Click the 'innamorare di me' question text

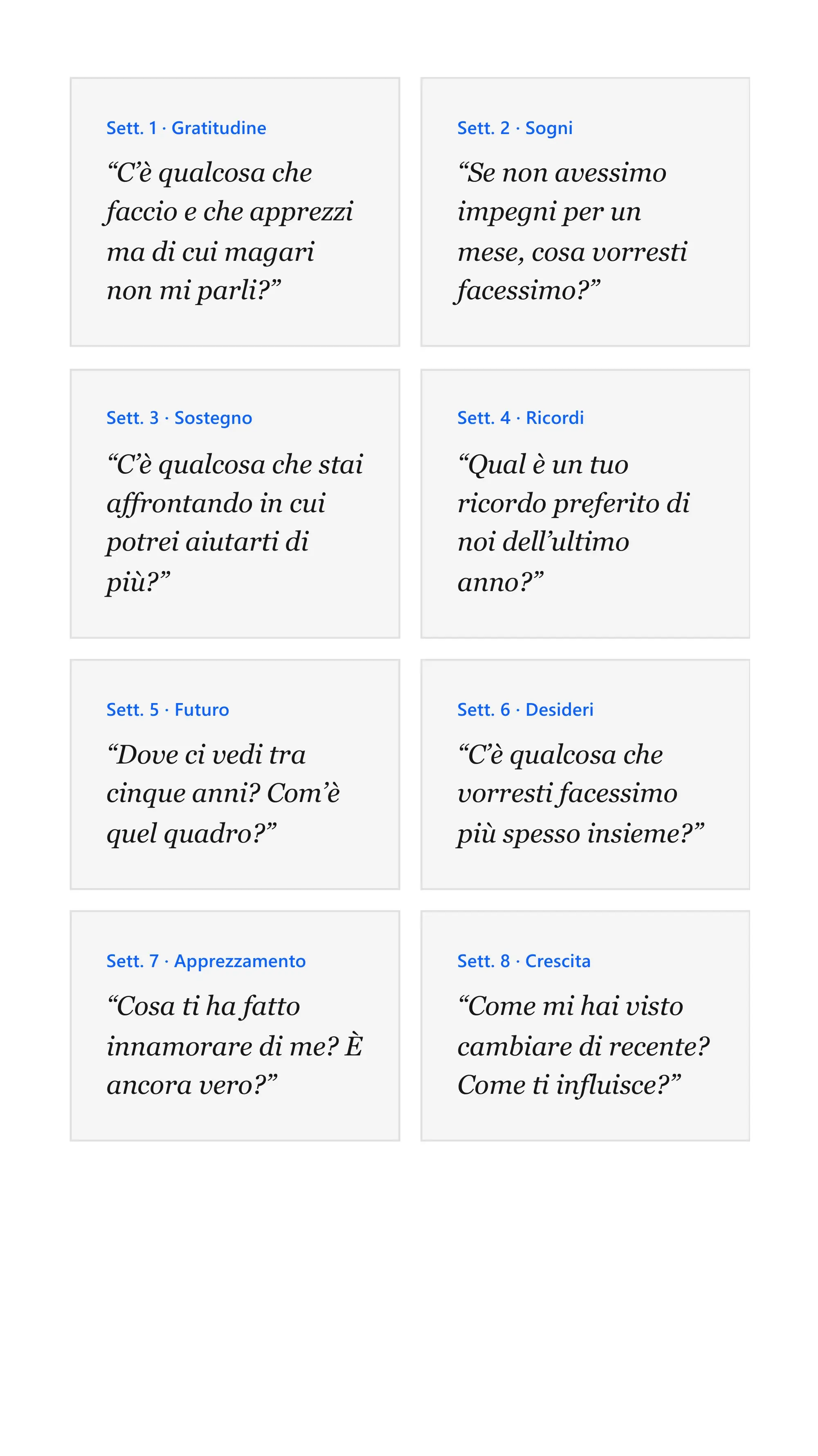235,1046
